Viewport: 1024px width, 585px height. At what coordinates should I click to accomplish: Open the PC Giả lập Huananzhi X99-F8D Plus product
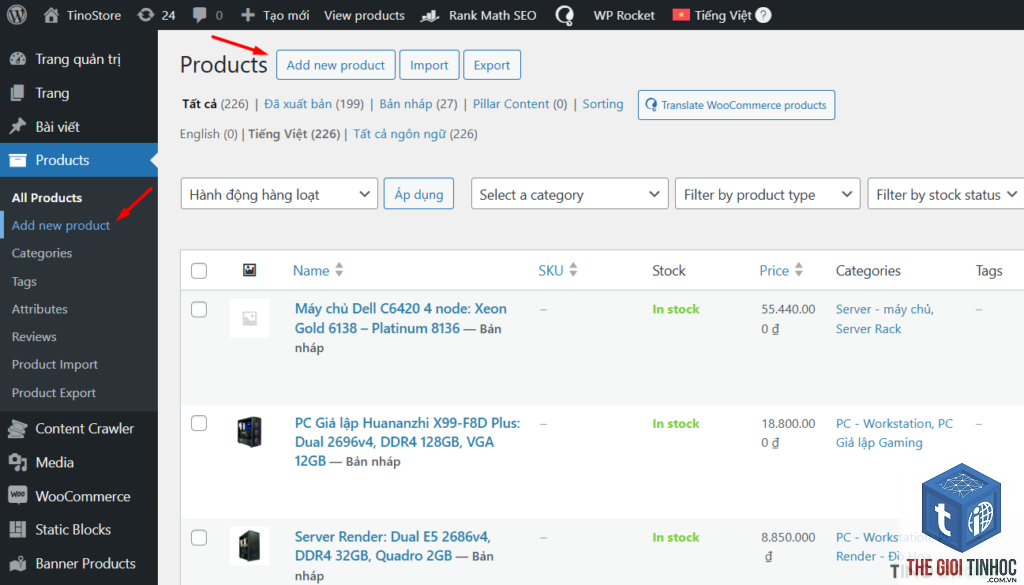407,442
